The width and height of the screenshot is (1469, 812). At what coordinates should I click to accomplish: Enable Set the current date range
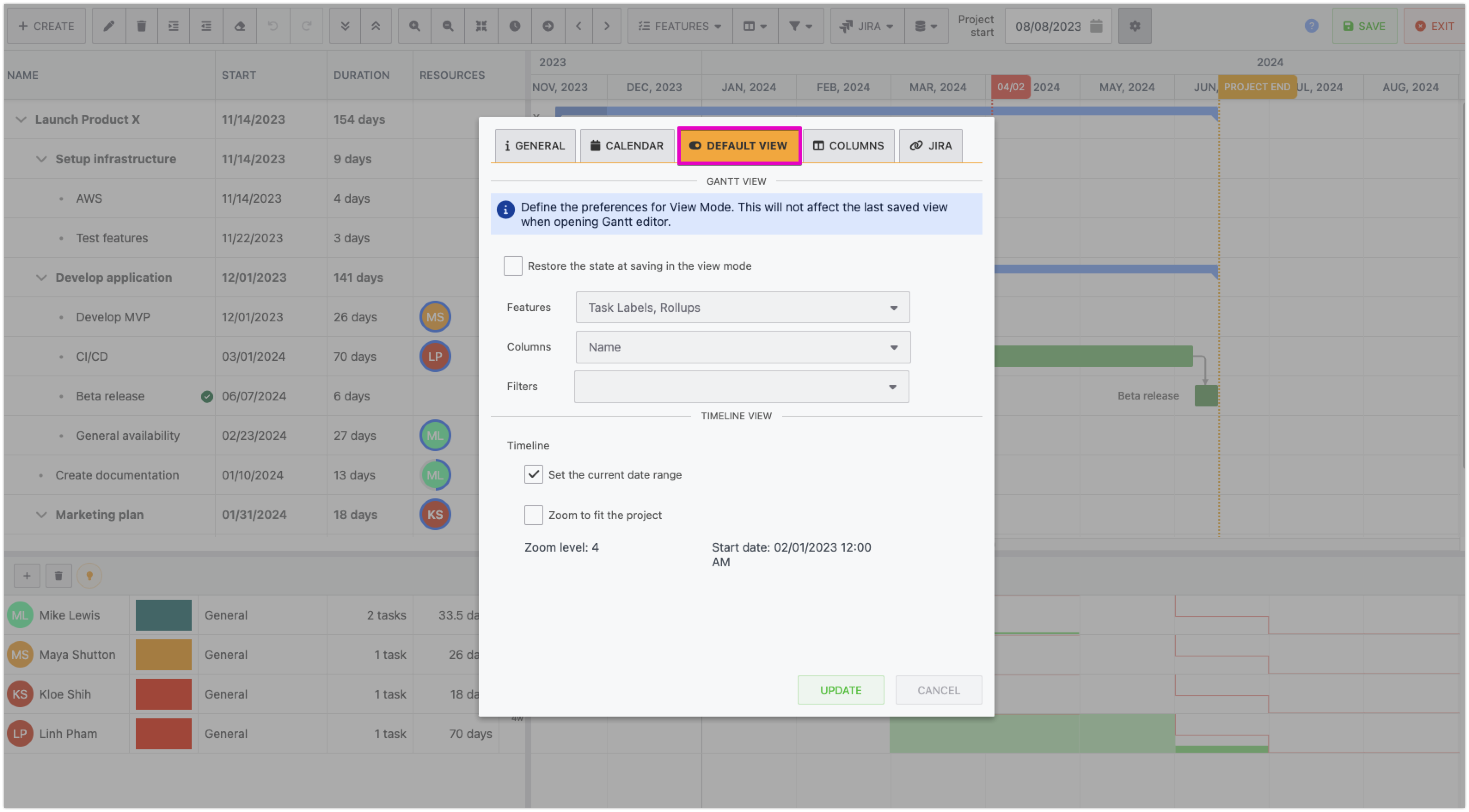coord(532,474)
